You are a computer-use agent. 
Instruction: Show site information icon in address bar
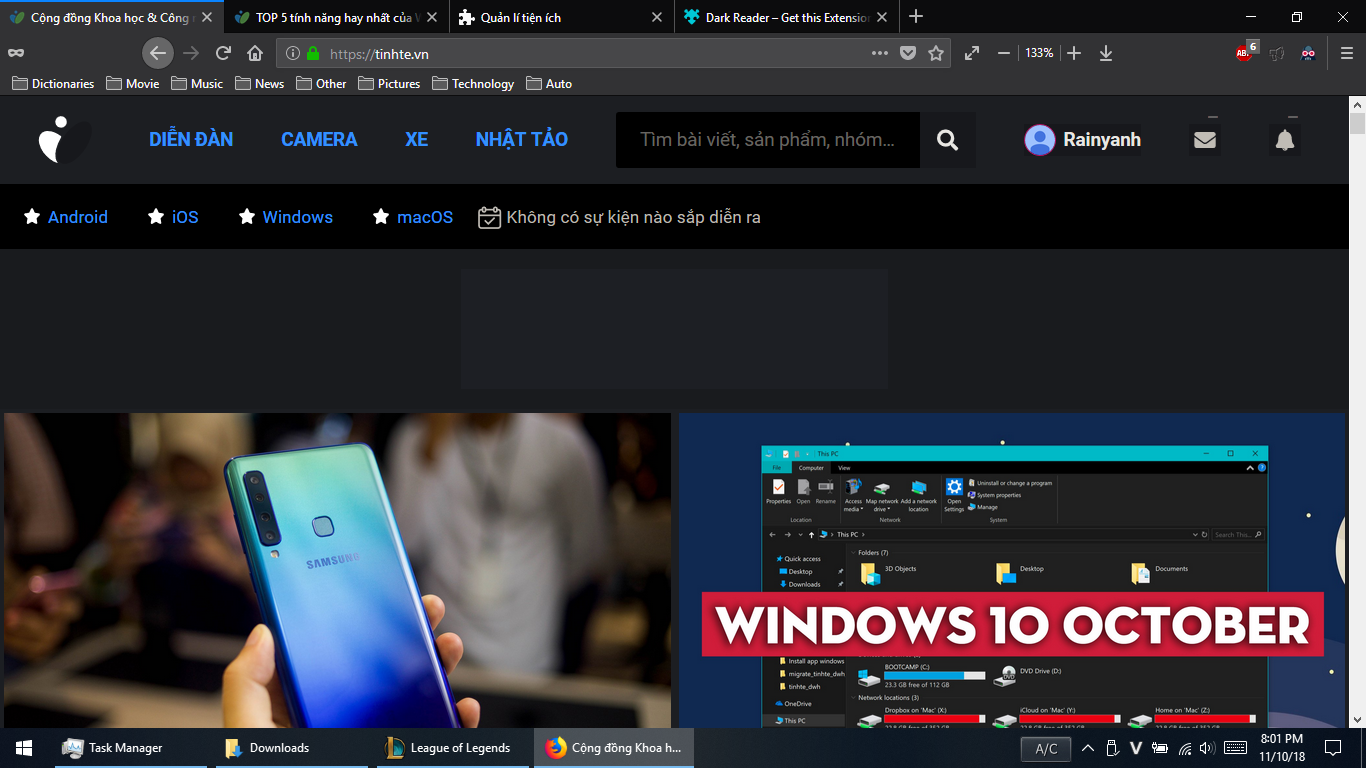[x=292, y=53]
